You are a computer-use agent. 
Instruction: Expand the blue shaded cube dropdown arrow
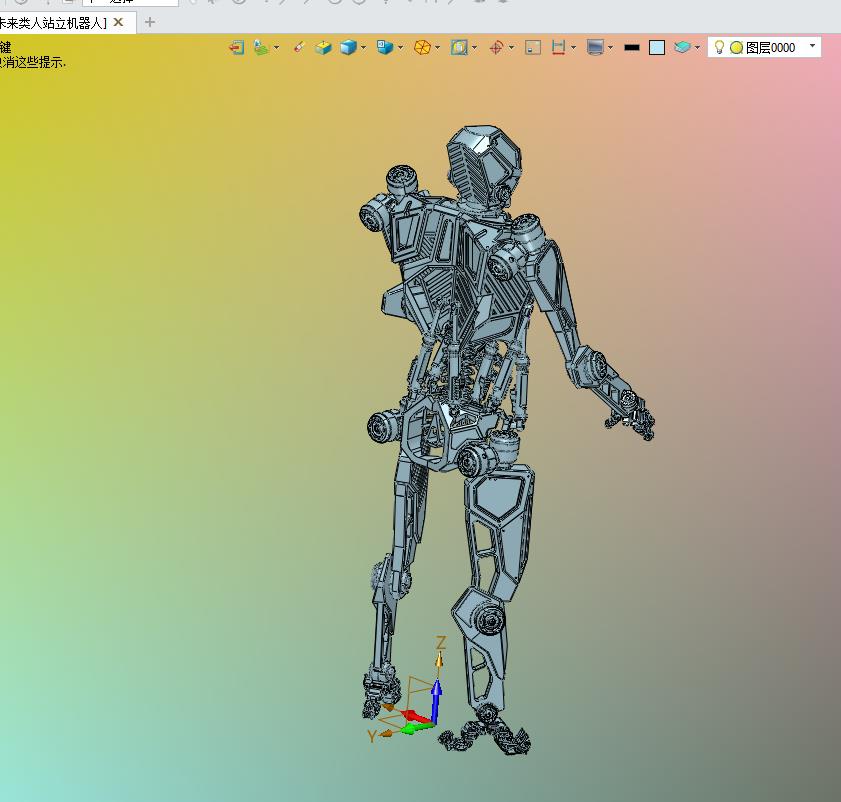tap(364, 48)
